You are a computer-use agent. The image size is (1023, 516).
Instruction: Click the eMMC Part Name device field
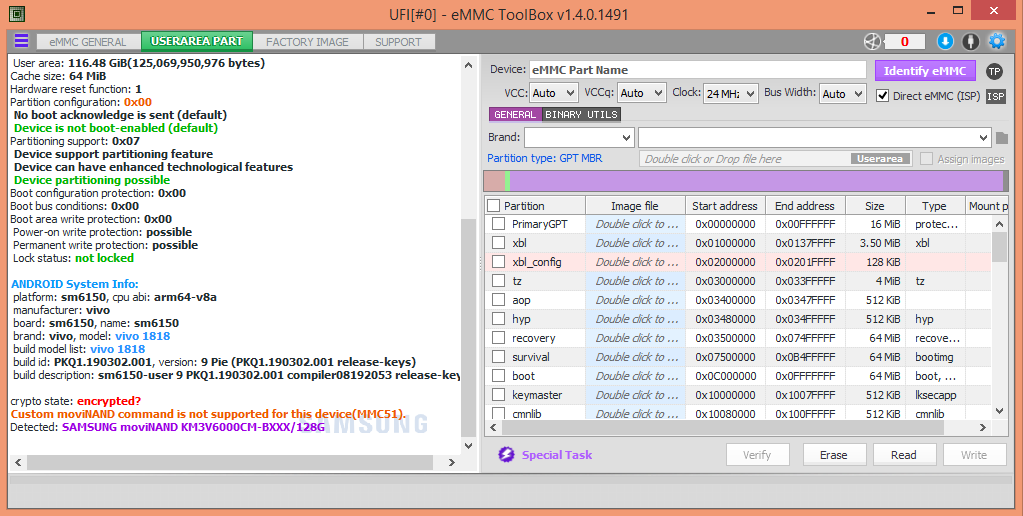coord(697,70)
